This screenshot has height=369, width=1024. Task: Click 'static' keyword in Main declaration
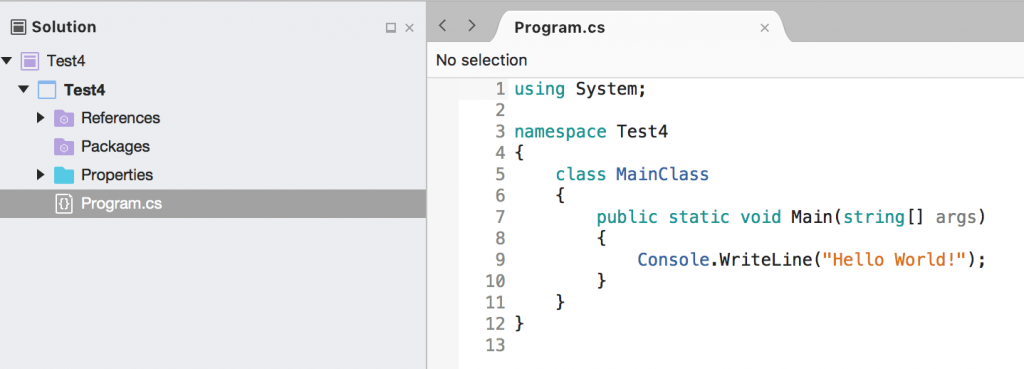click(x=699, y=217)
